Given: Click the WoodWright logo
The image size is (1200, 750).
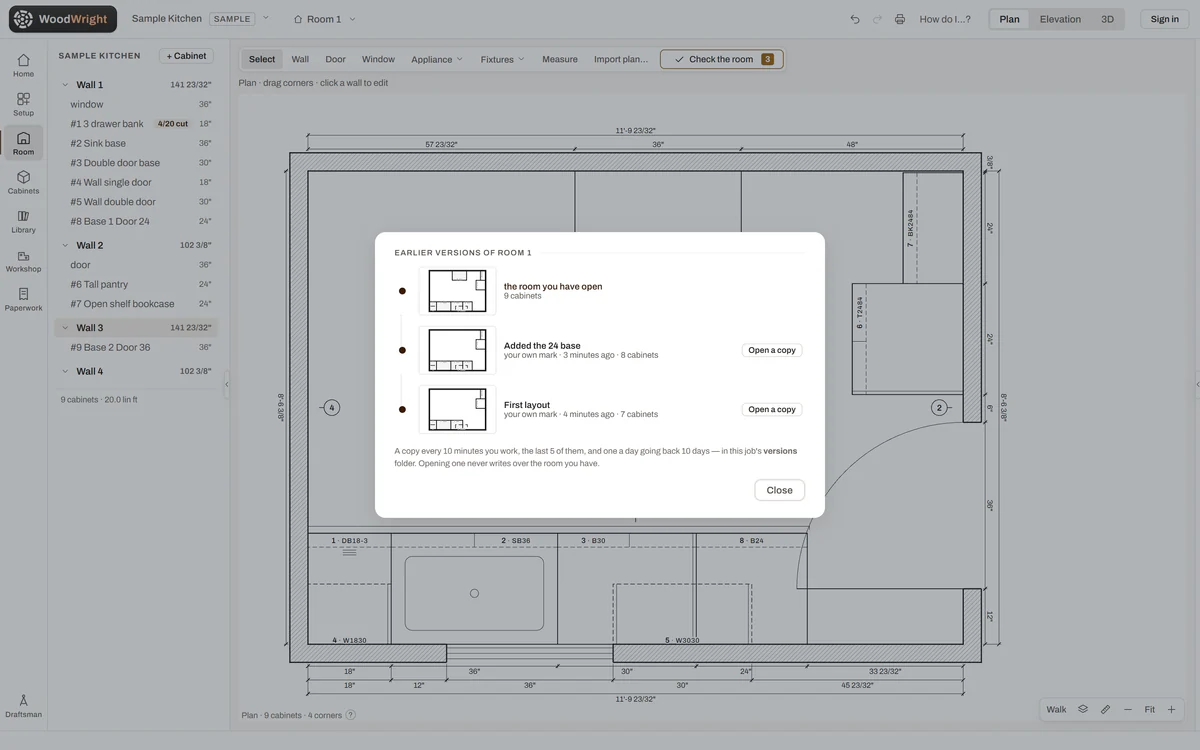Looking at the screenshot, I should click(63, 19).
